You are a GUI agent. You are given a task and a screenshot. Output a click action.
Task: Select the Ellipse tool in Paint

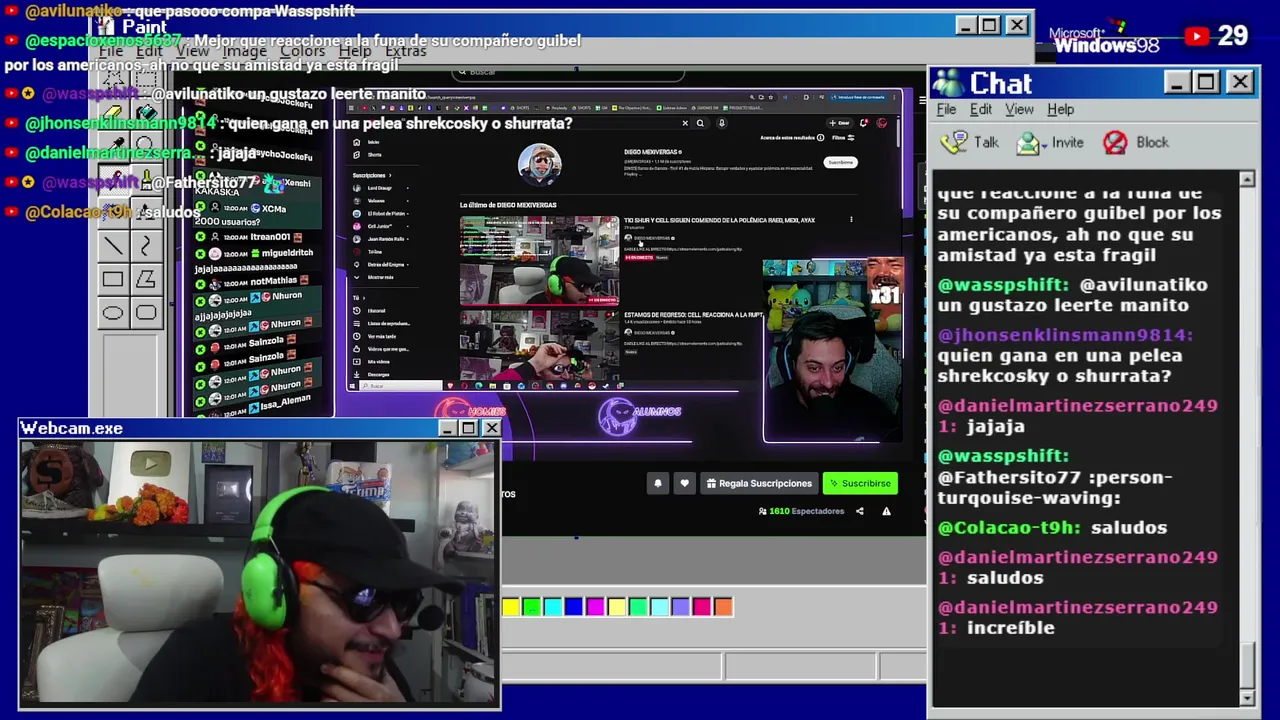113,314
